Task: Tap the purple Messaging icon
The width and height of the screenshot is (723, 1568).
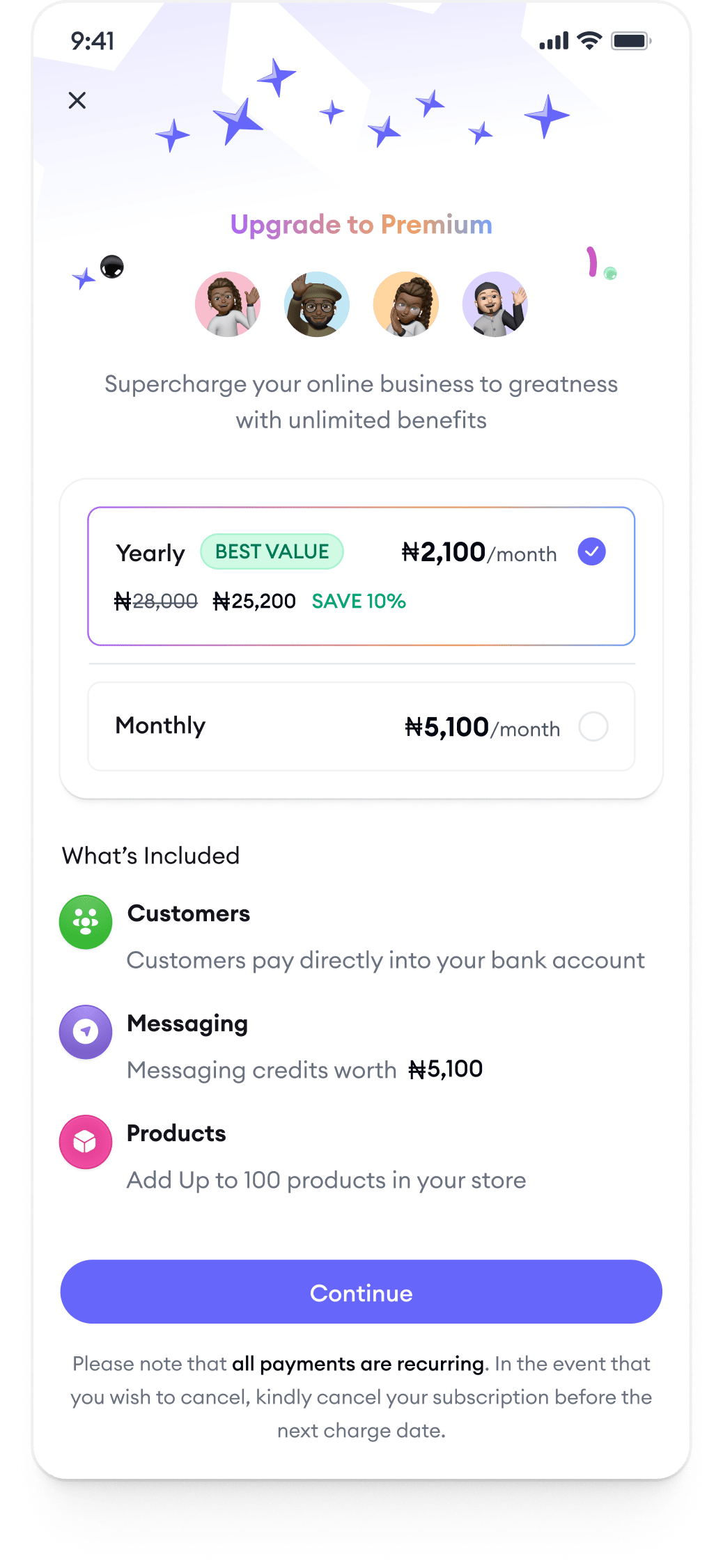Action: (x=86, y=1032)
